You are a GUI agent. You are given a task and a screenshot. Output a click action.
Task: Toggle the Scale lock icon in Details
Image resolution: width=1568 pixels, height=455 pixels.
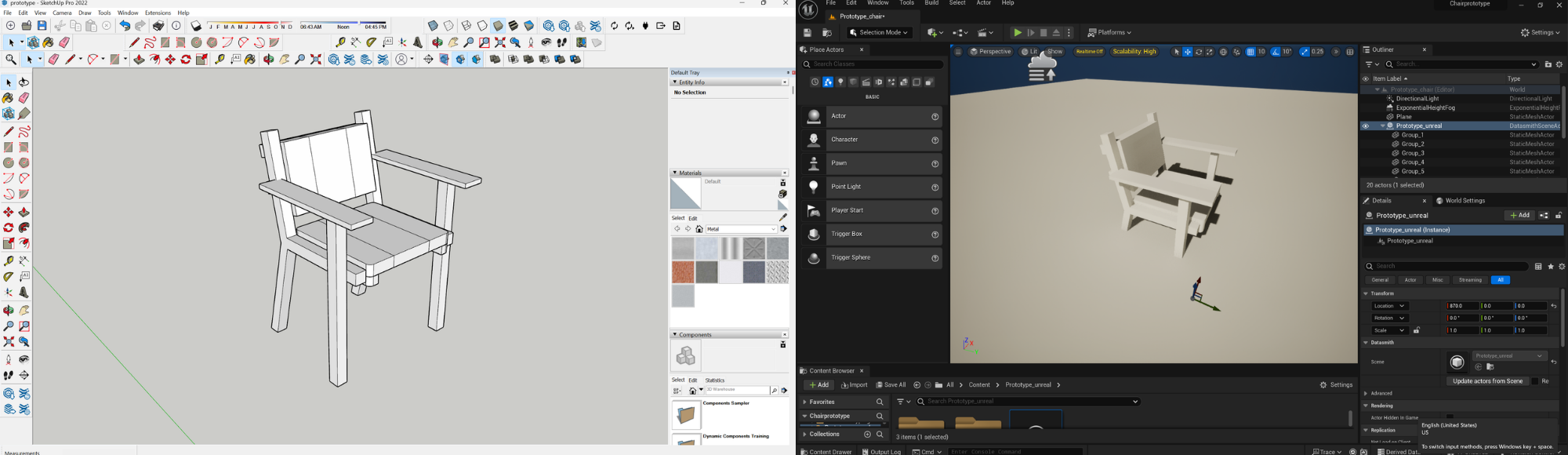tap(1417, 330)
